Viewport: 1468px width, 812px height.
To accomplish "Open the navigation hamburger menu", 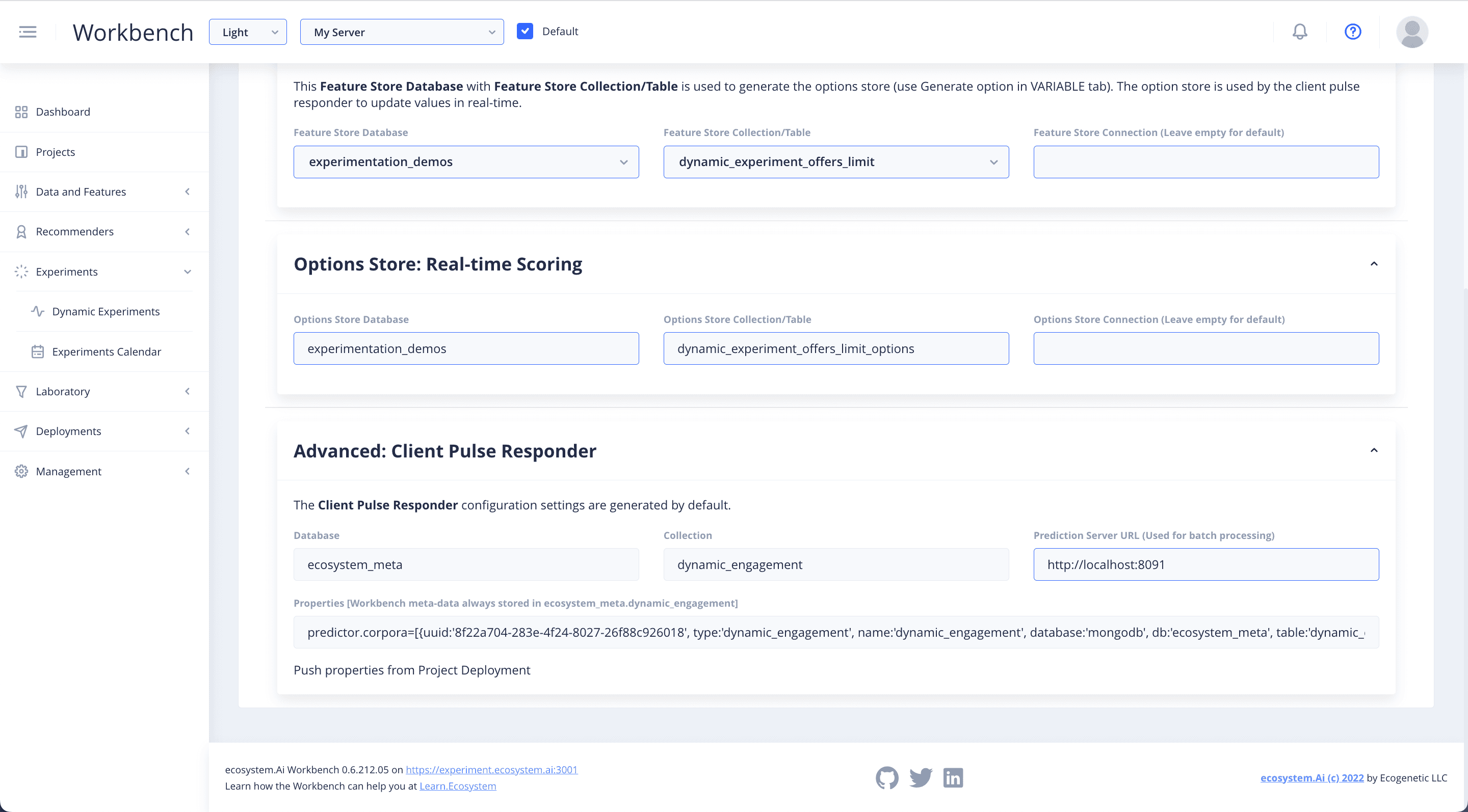I will pyautogui.click(x=27, y=31).
